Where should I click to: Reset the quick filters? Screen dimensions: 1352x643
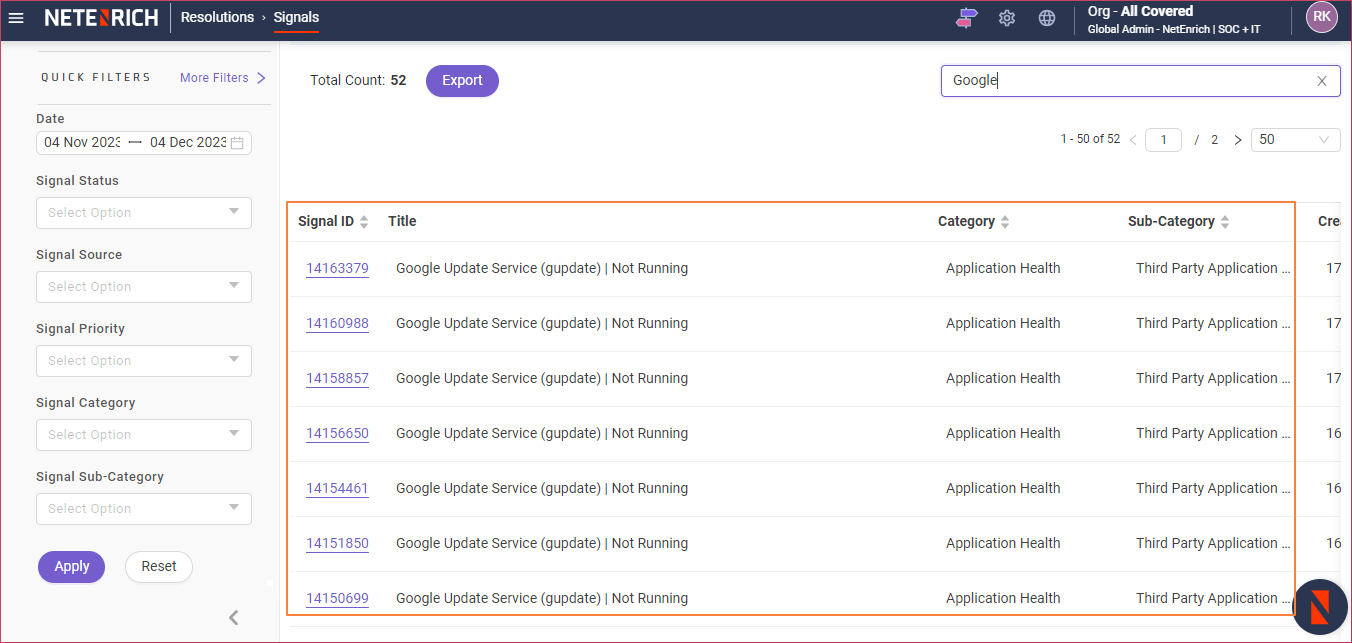[159, 567]
